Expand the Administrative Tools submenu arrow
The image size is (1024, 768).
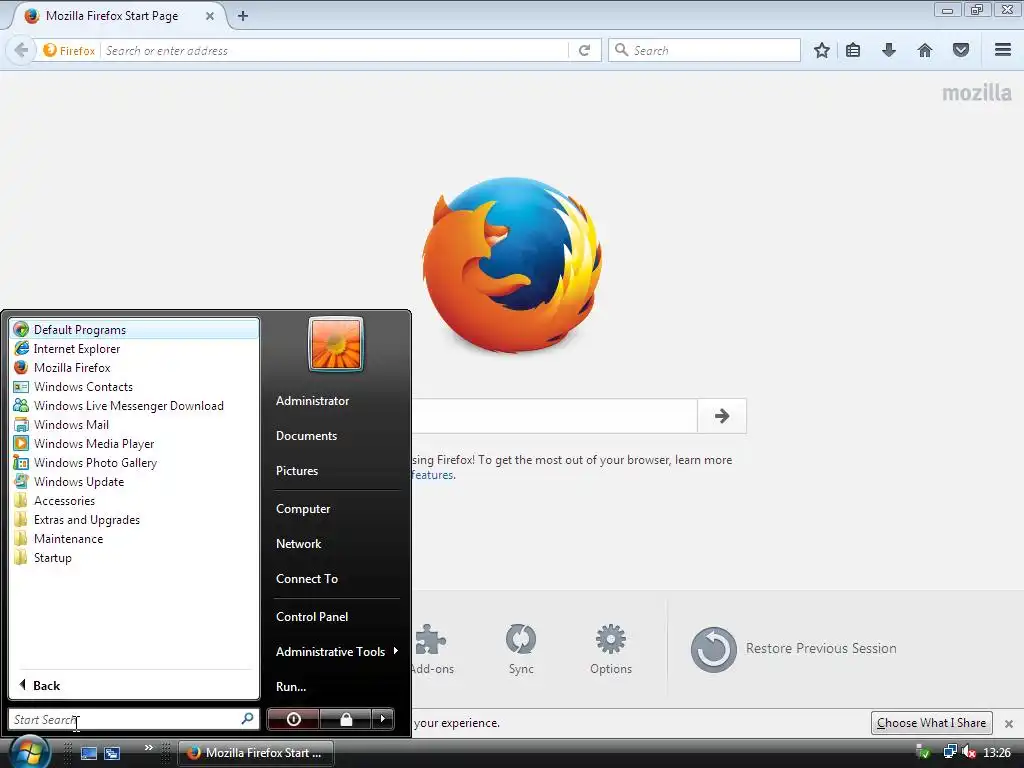pyautogui.click(x=396, y=650)
